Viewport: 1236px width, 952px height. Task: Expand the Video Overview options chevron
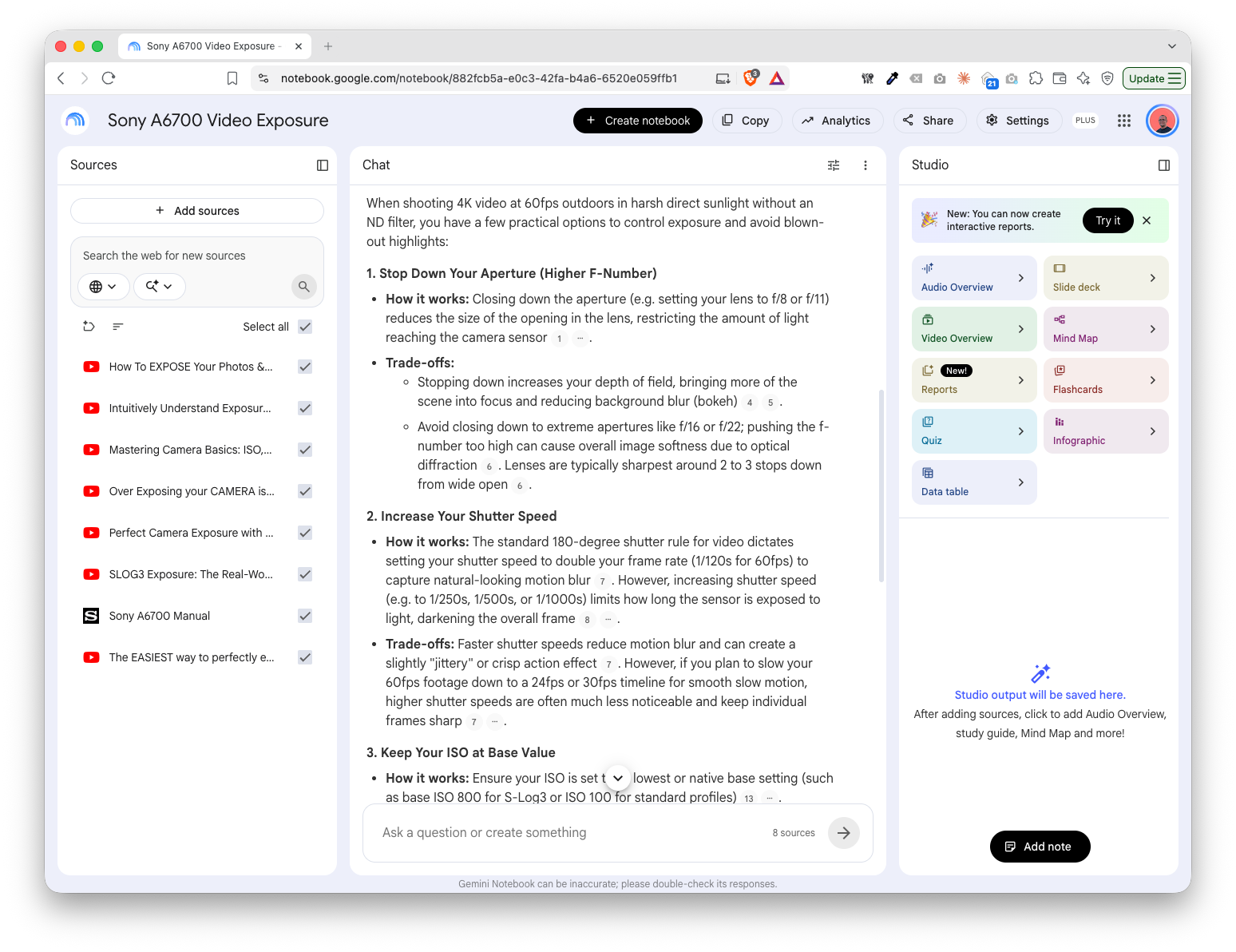coord(1021,329)
